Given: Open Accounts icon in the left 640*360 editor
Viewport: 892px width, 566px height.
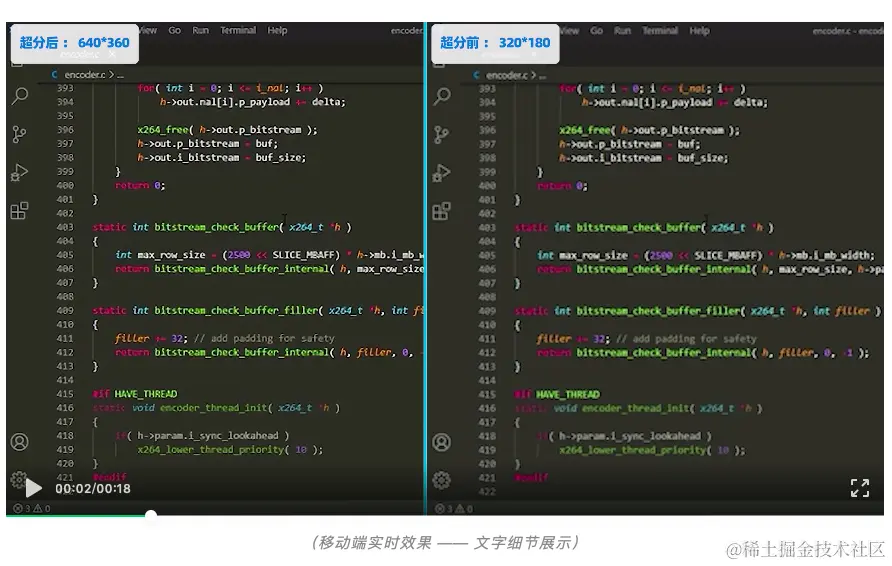Looking at the screenshot, I should click(x=19, y=442).
